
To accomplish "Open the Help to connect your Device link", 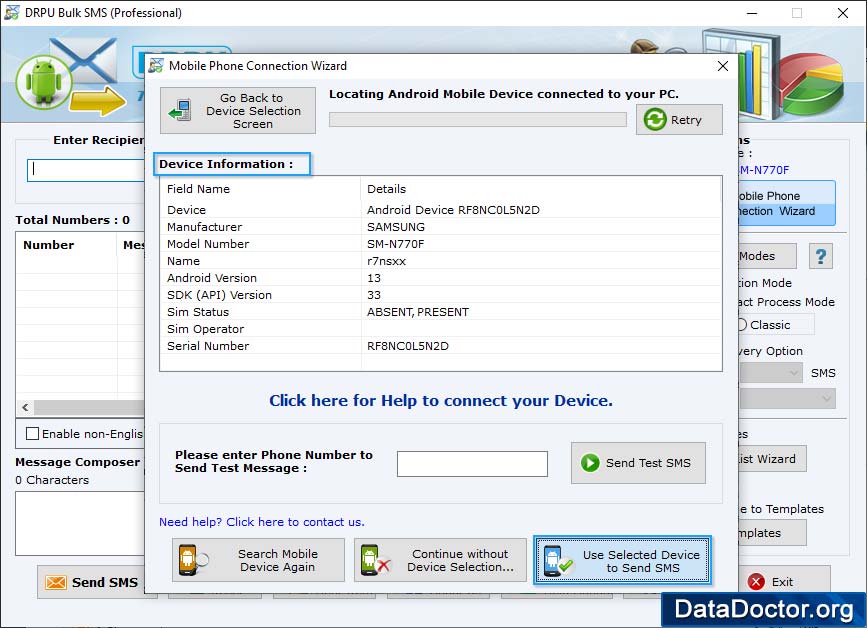I will point(441,400).
